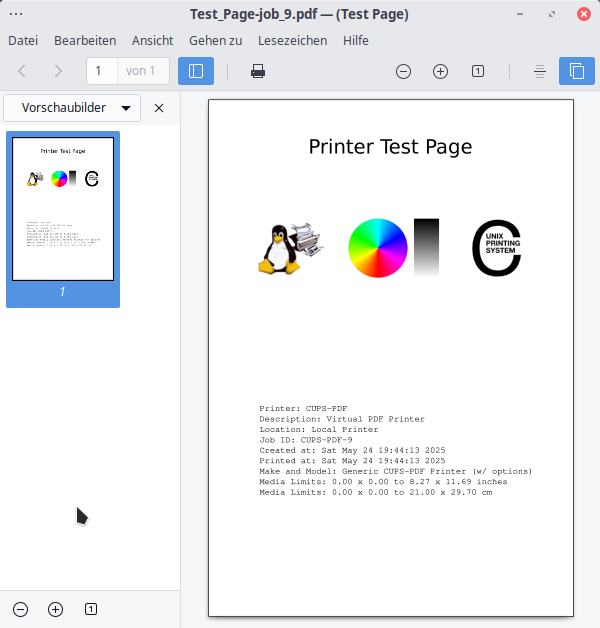Zoom in thumbnails in sidebar footer
Screen dimensions: 600x628
56,609
